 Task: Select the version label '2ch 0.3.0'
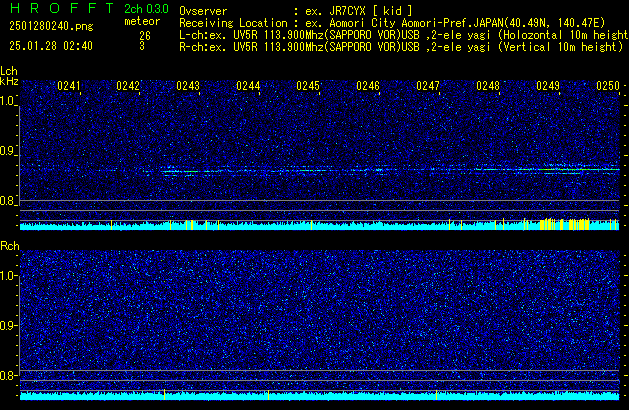coord(146,9)
